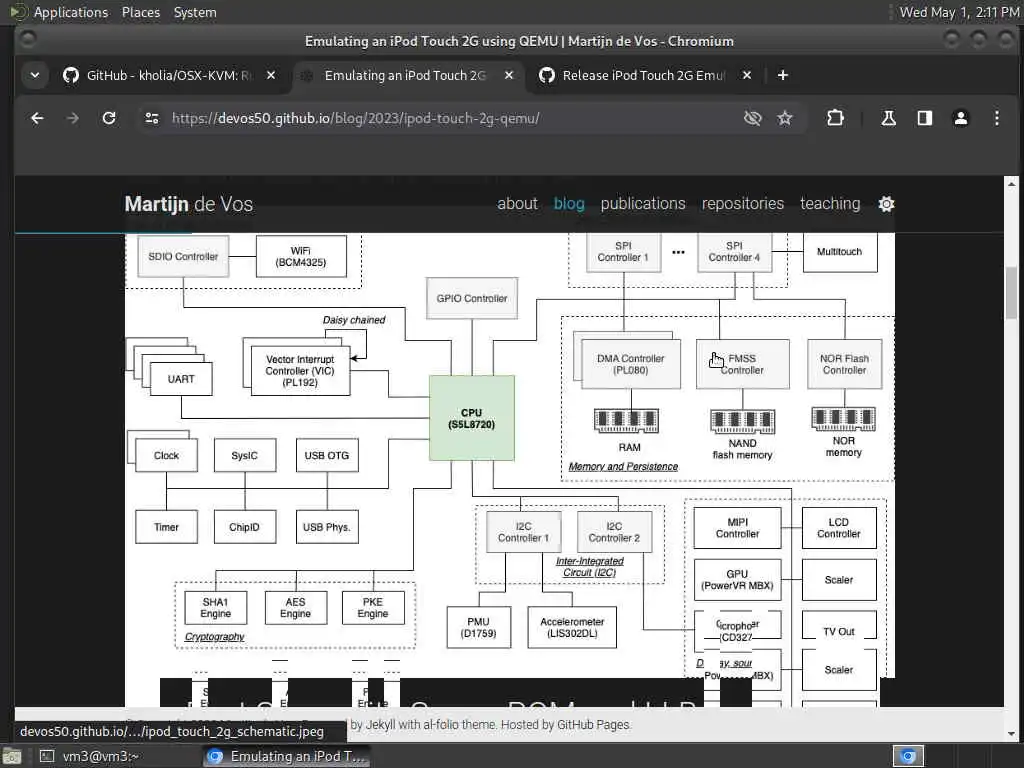Open the Places menu
Screen dimensions: 1024x768
[140, 12]
